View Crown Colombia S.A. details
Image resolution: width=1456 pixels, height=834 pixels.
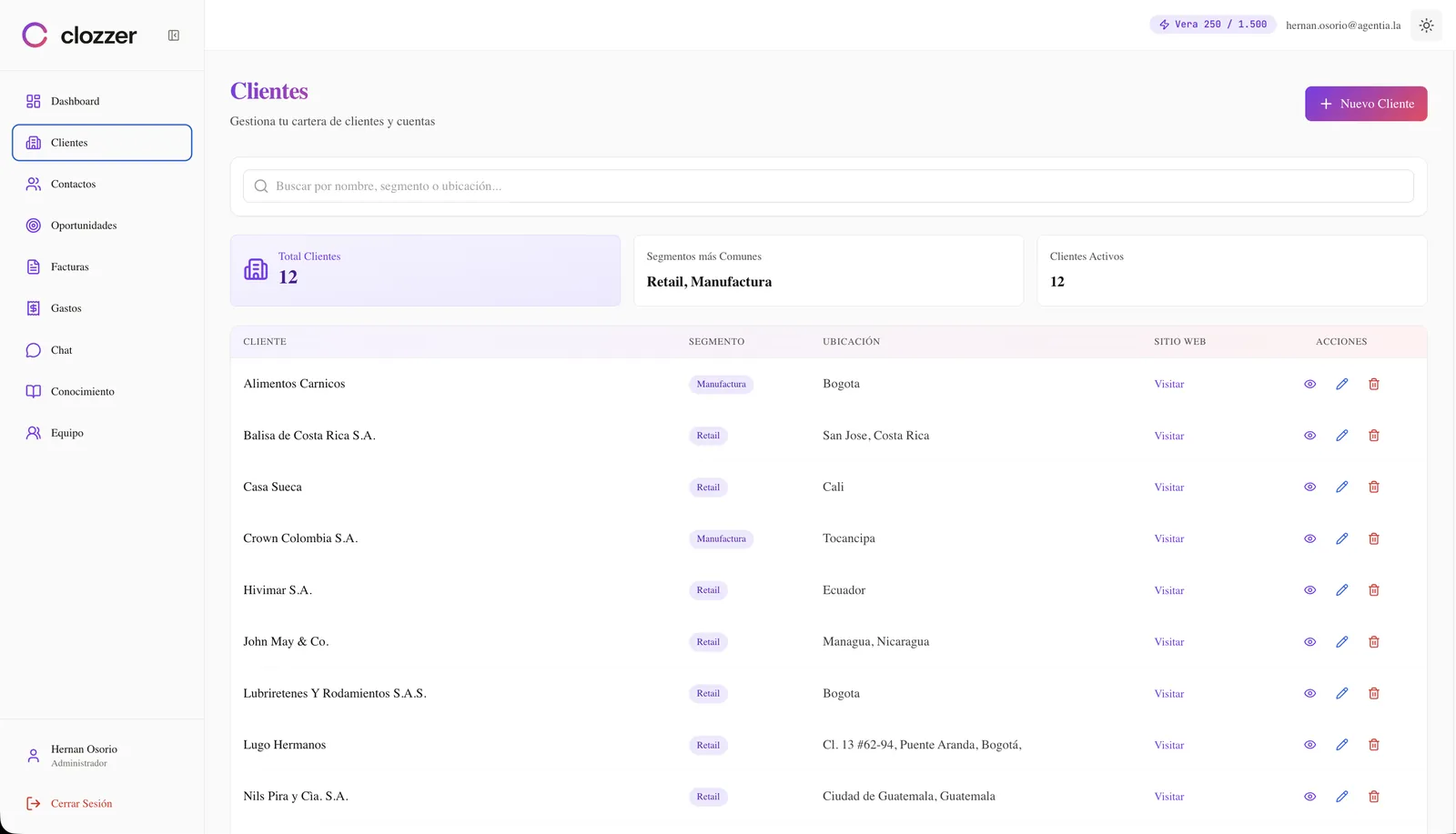1309,538
